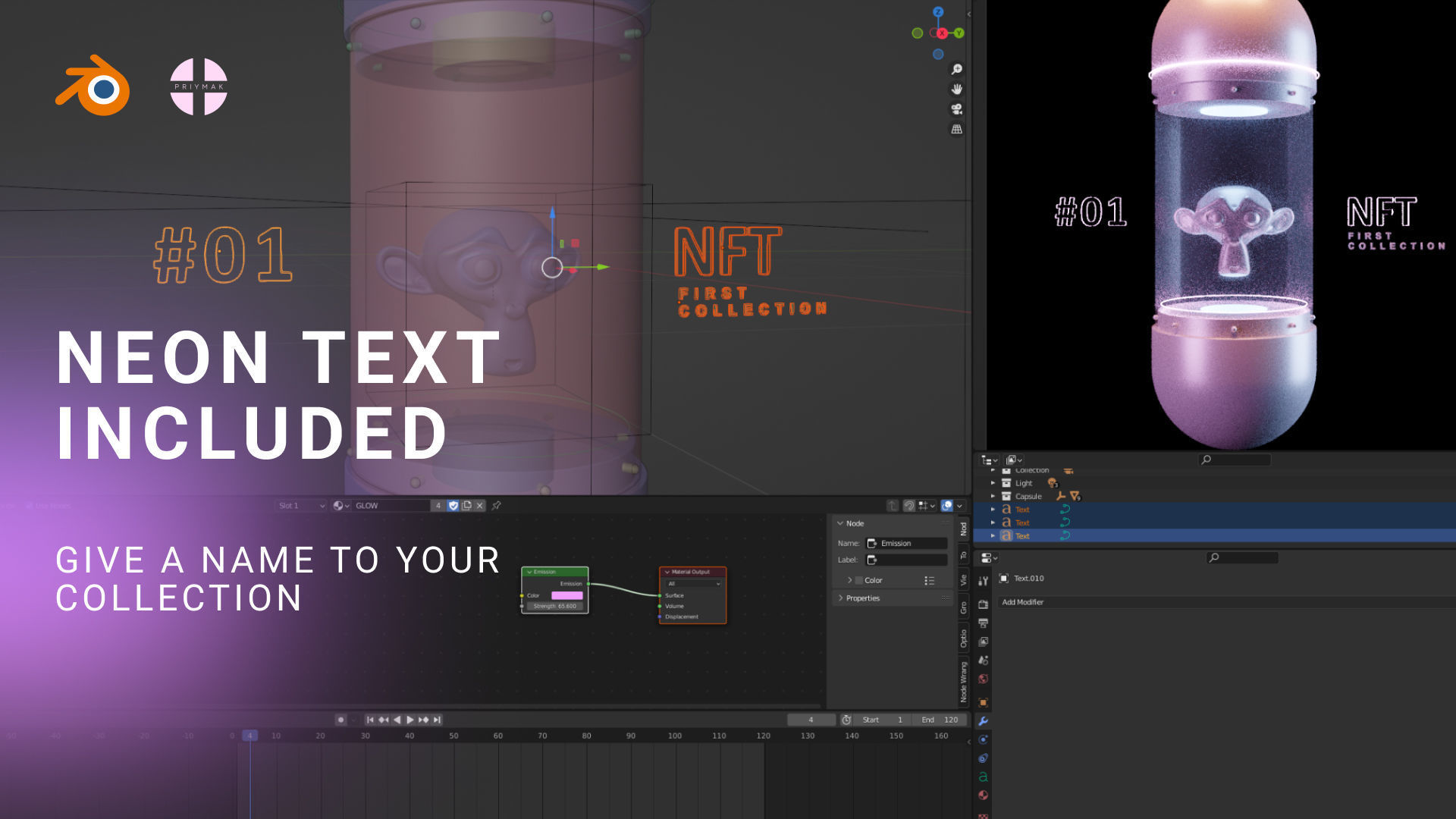1456x819 pixels.
Task: Toggle node snapping magnet icon in node editor
Action: pos(908,506)
